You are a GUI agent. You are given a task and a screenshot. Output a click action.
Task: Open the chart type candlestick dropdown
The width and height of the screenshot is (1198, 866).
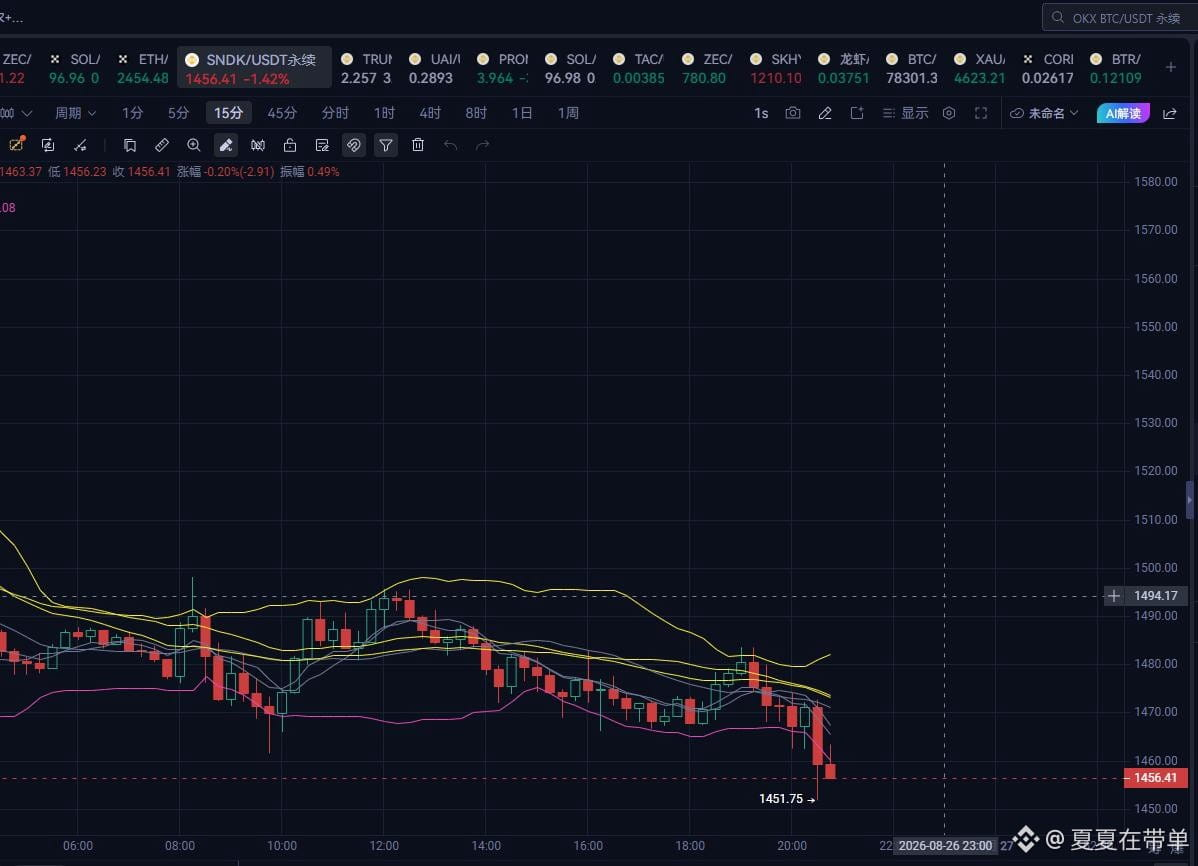[x=15, y=113]
